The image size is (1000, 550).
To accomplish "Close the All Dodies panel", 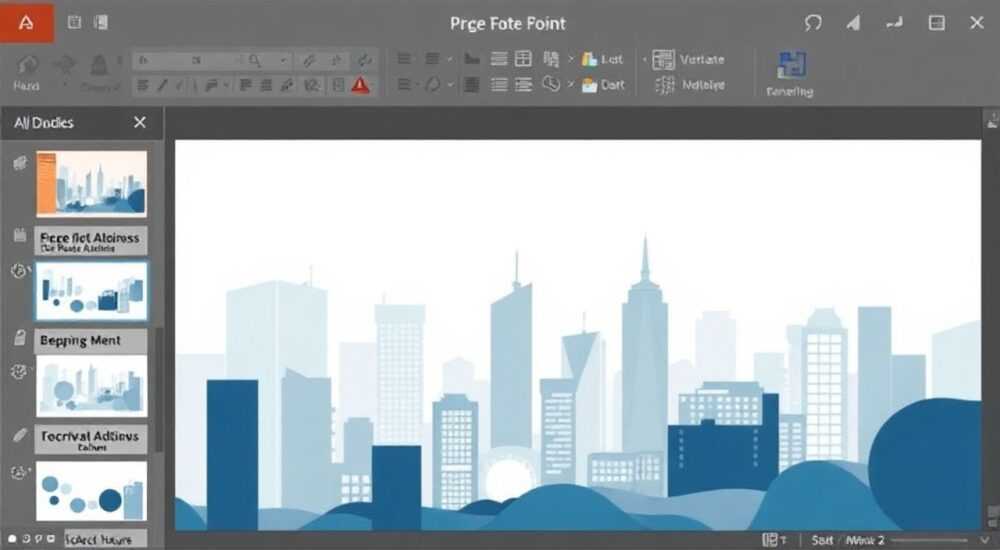I will click(140, 122).
